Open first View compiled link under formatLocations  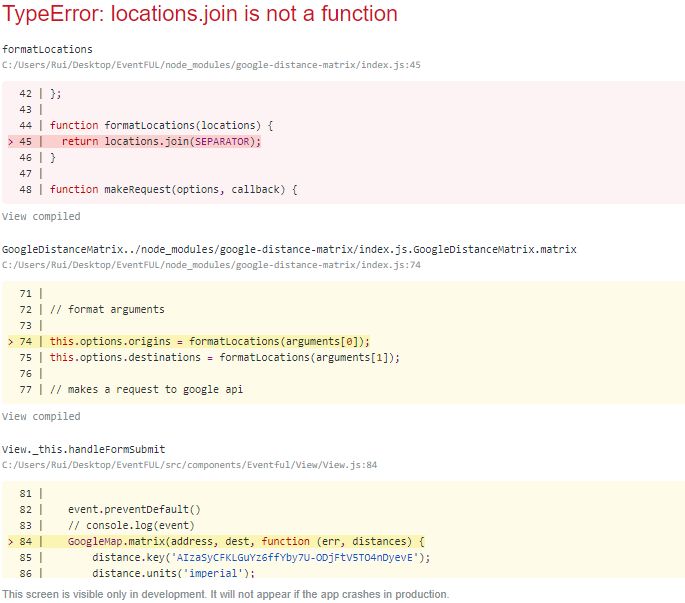tap(41, 216)
